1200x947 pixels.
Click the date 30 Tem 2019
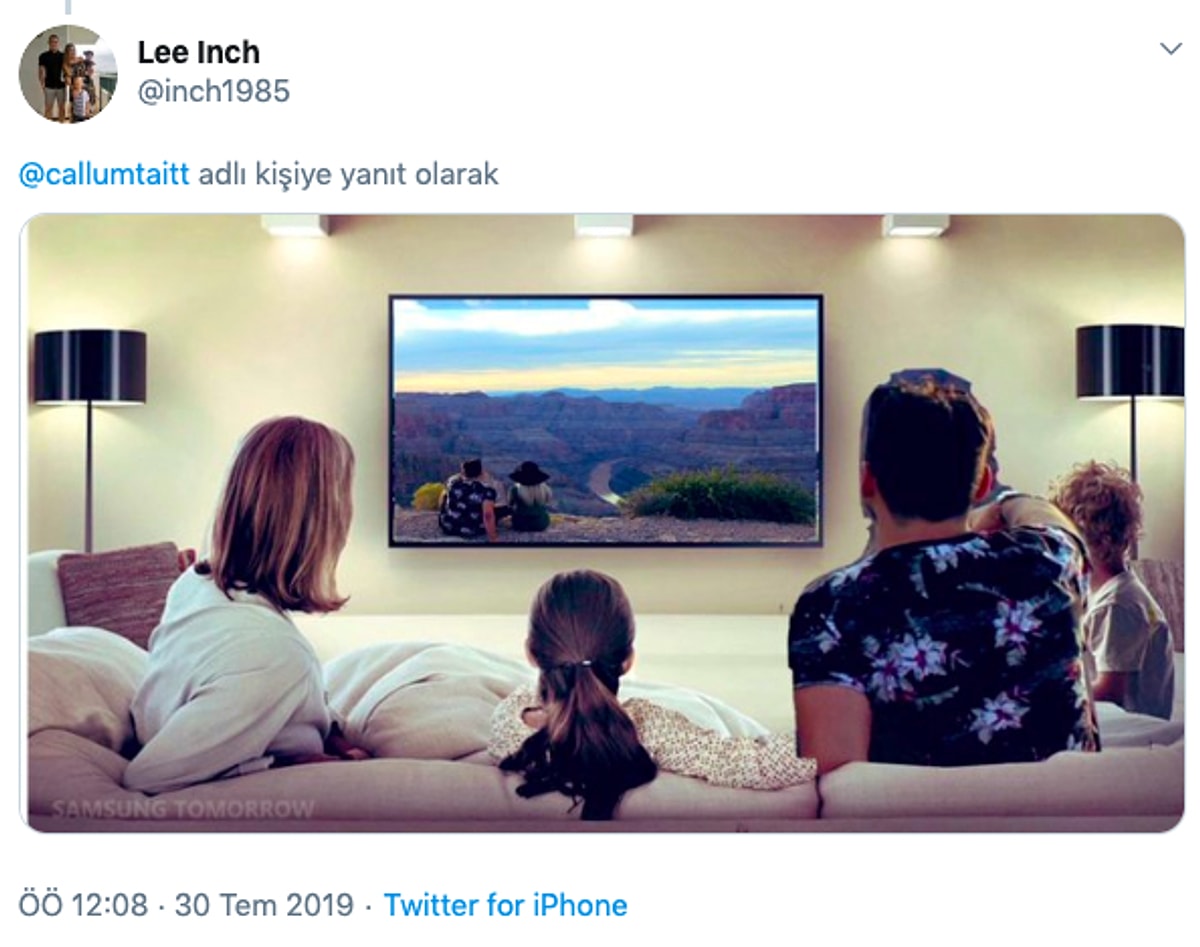click(264, 905)
